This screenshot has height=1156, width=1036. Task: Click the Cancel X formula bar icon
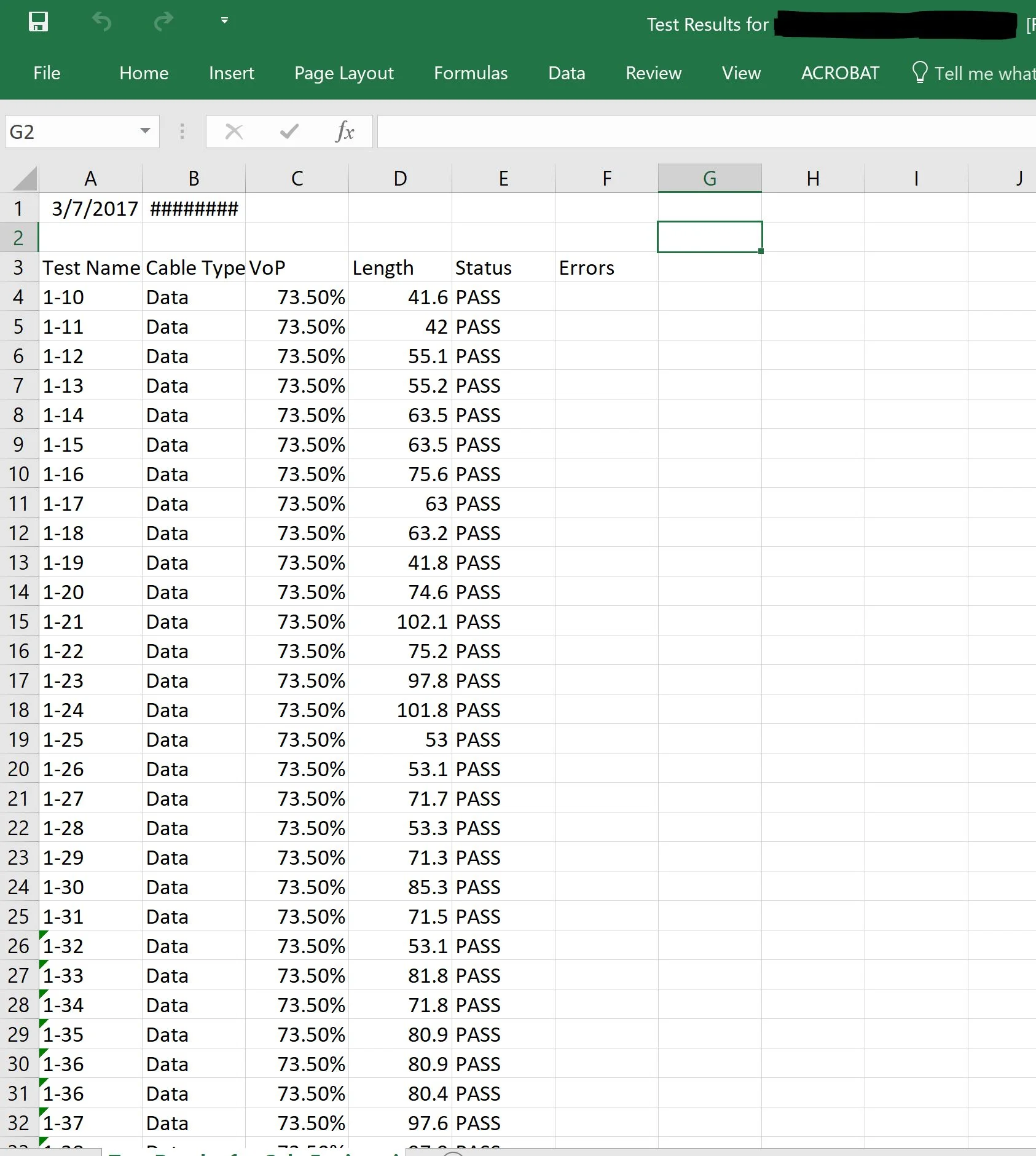[234, 132]
